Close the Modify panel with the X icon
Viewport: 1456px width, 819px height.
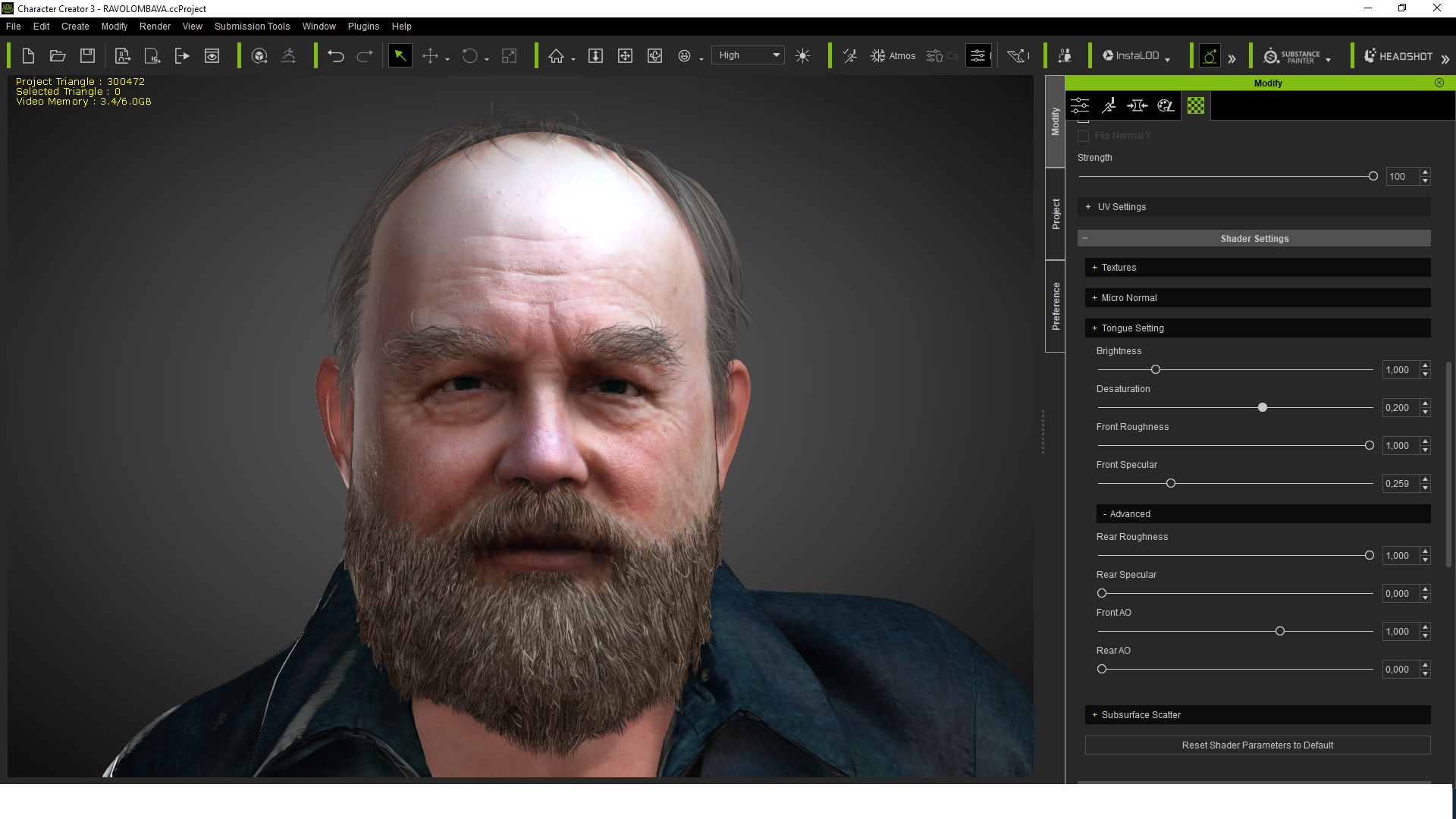tap(1439, 83)
